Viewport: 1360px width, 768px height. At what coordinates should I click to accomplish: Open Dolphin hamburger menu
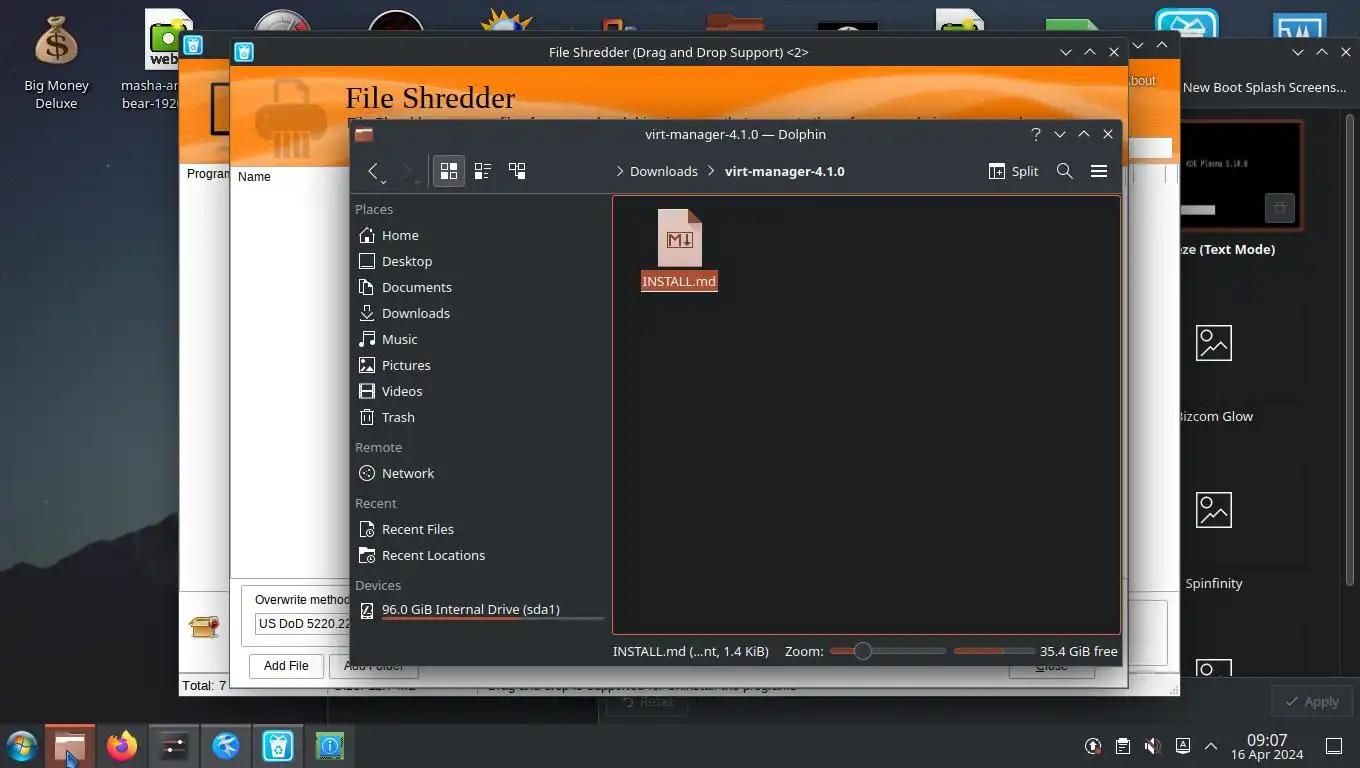(1099, 171)
